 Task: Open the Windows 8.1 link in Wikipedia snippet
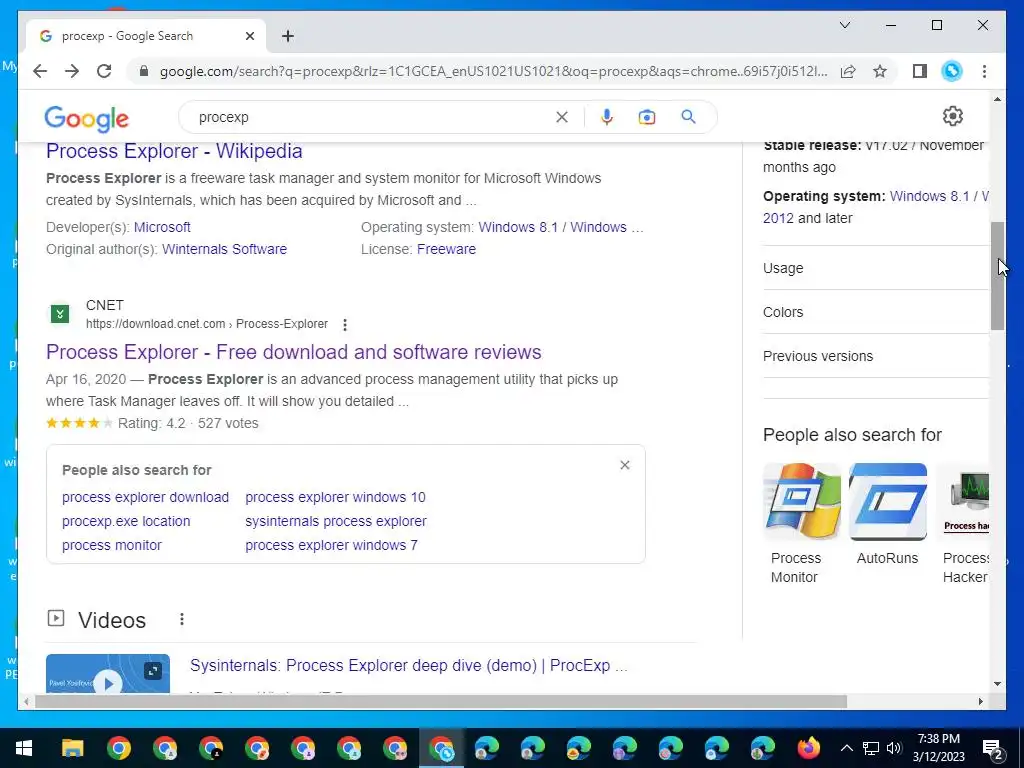pyautogui.click(x=518, y=227)
